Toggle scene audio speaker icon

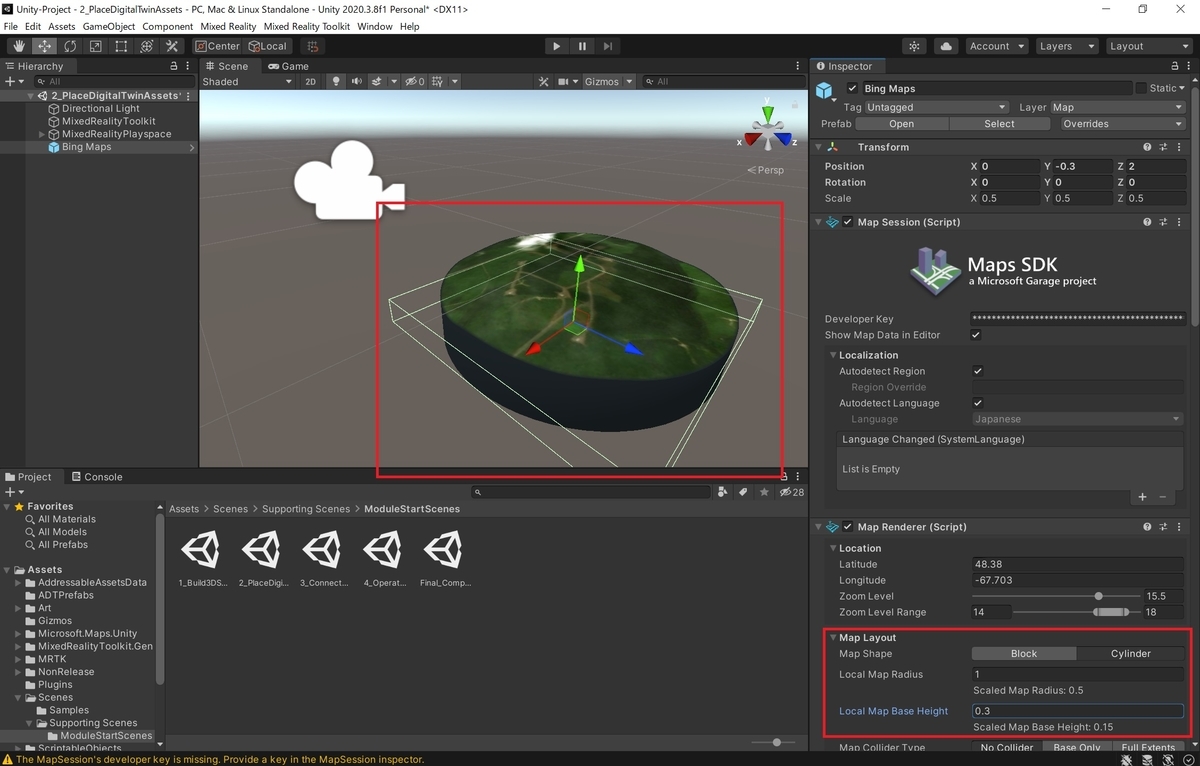(356, 81)
